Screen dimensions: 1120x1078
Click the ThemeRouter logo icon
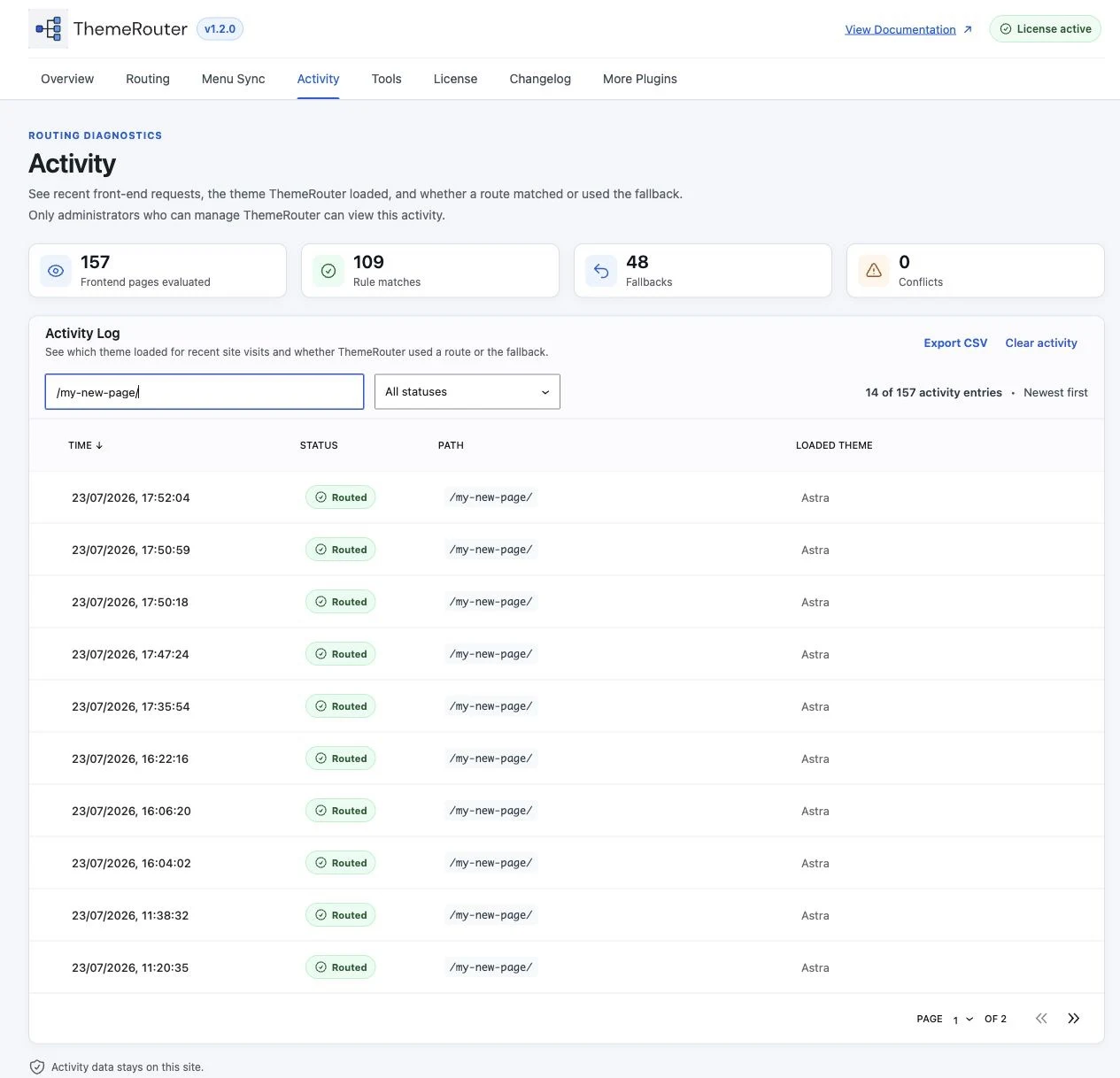tap(48, 28)
